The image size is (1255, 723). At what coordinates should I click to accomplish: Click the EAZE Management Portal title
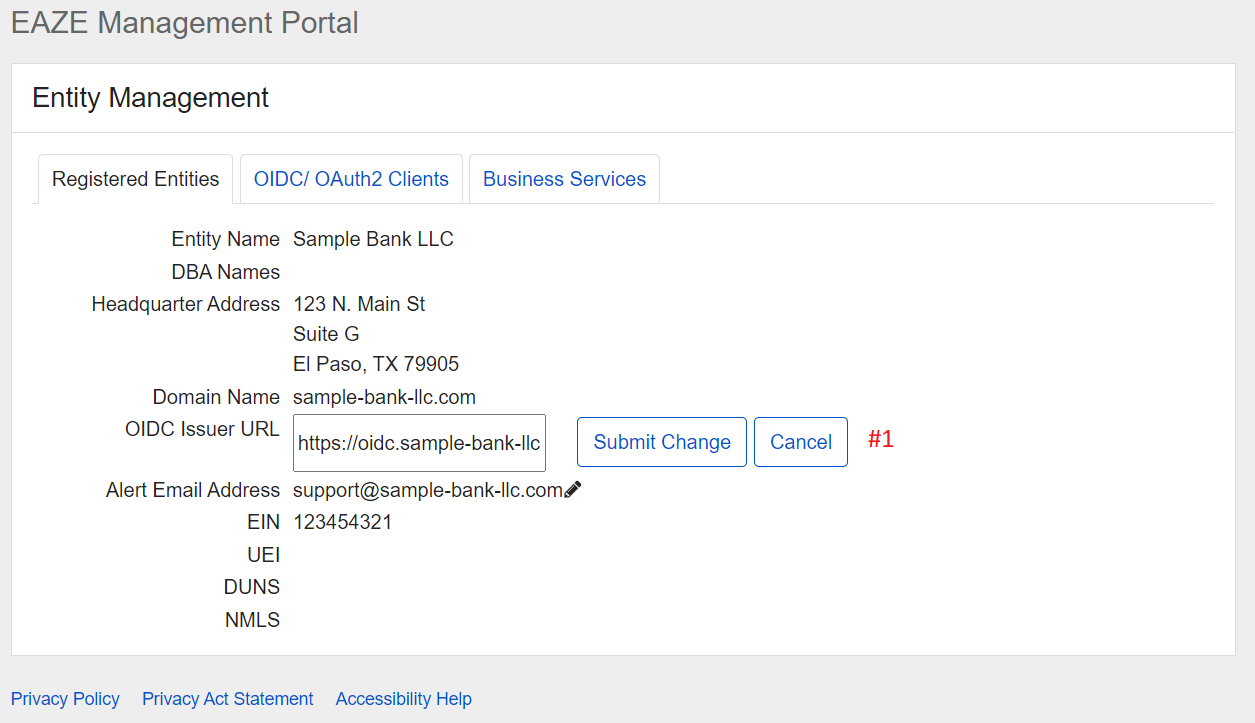[x=184, y=23]
